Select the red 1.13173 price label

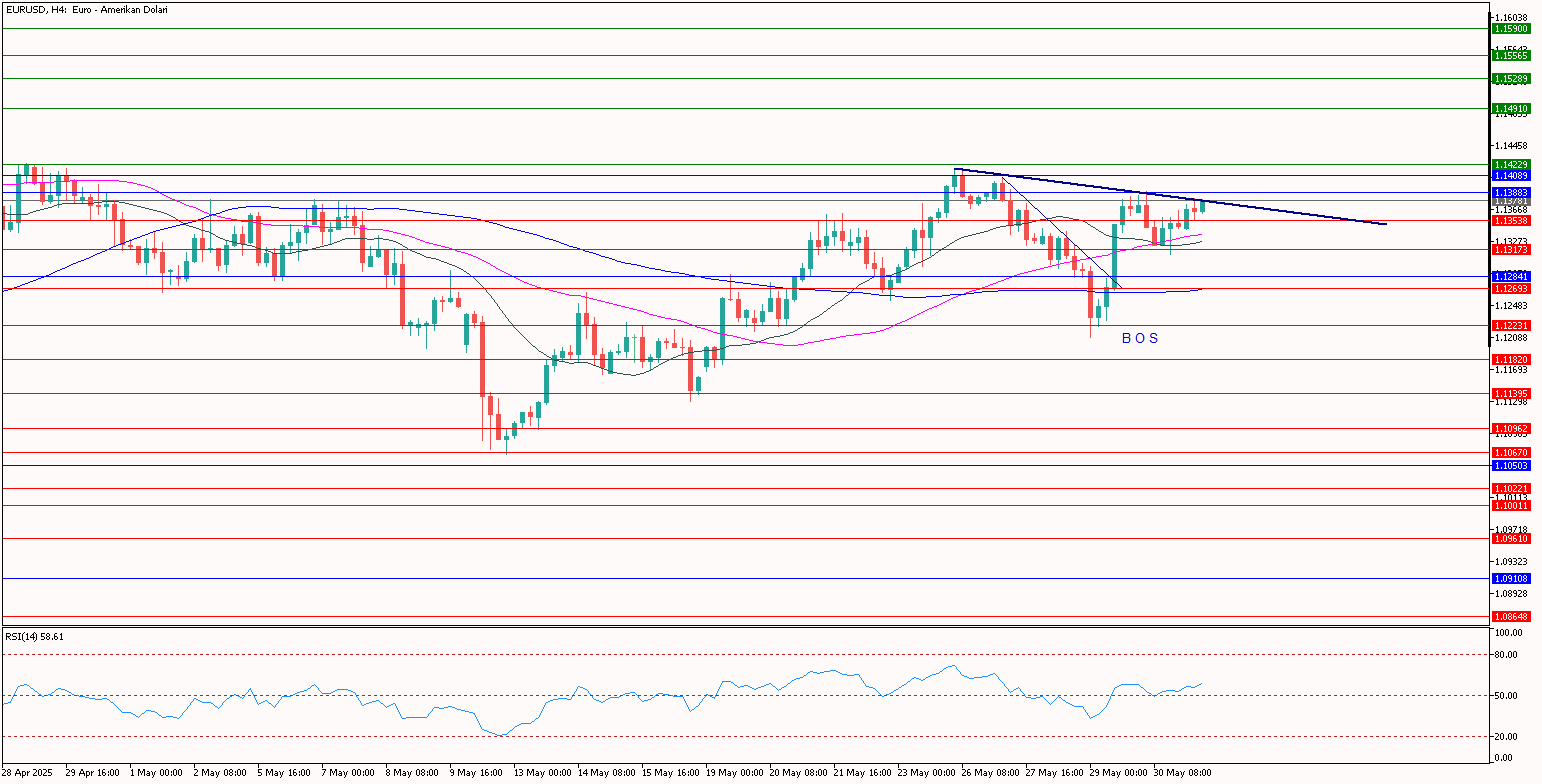(1511, 250)
